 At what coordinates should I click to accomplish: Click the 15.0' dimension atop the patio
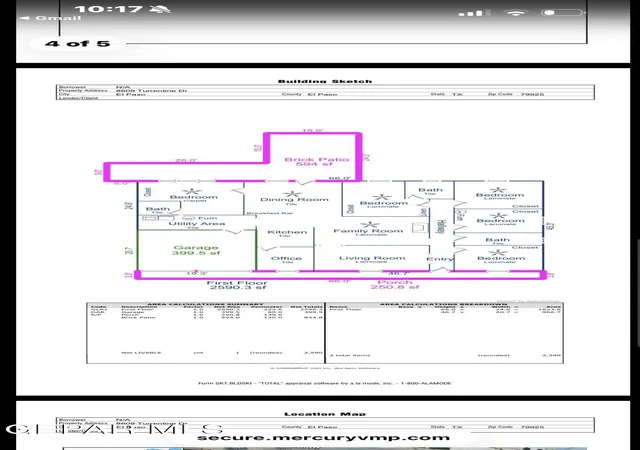[313, 131]
